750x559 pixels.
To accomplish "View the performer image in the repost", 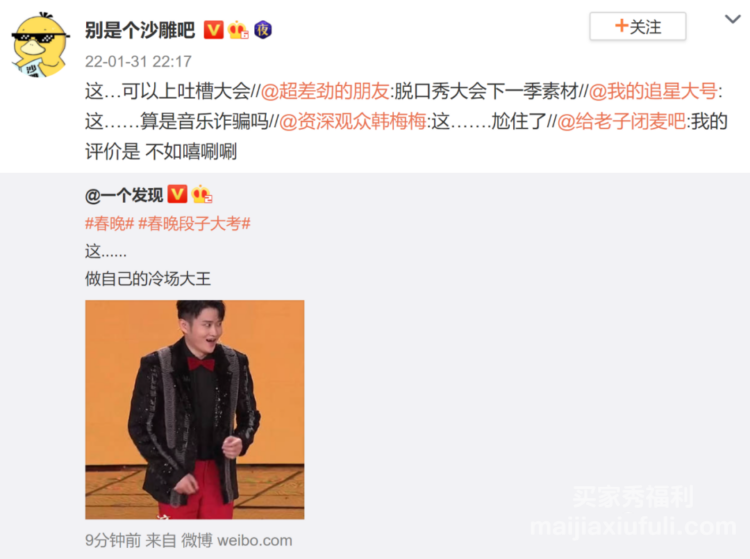I will tap(195, 409).
